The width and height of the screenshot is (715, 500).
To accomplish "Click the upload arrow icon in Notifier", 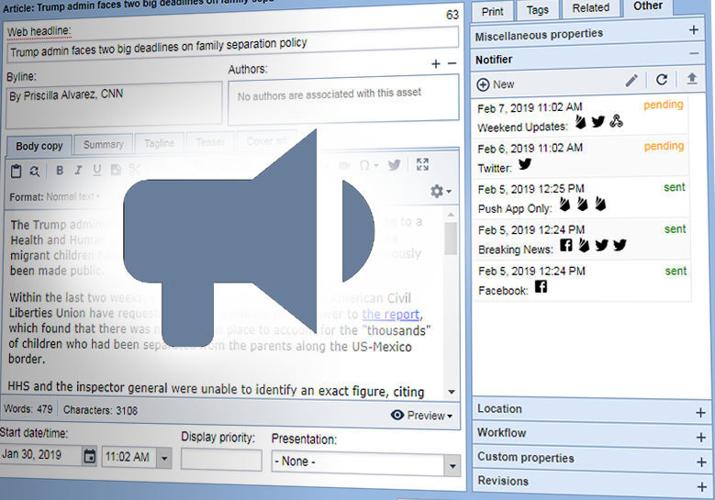I will pos(692,79).
